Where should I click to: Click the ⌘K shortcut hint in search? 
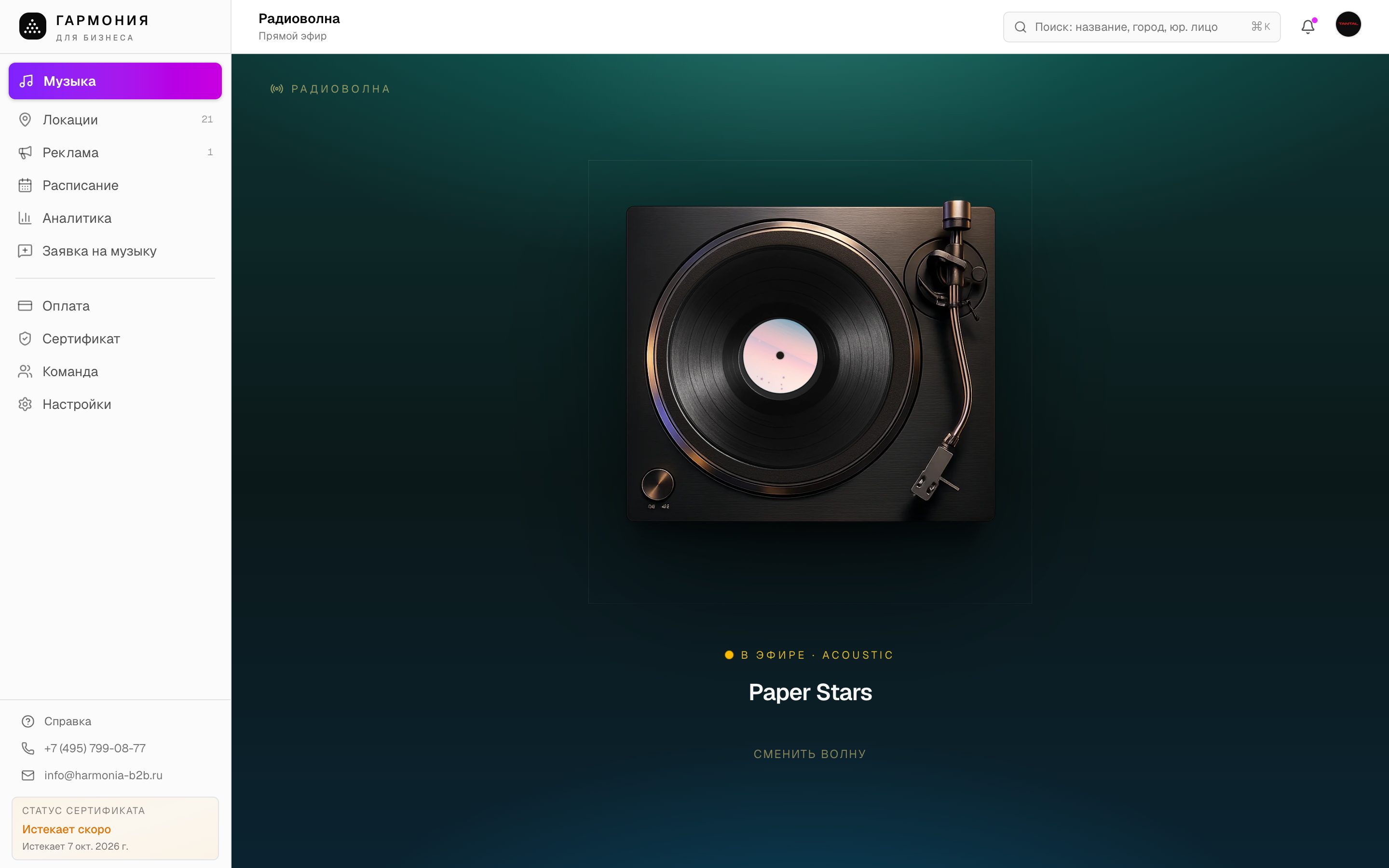(1260, 27)
